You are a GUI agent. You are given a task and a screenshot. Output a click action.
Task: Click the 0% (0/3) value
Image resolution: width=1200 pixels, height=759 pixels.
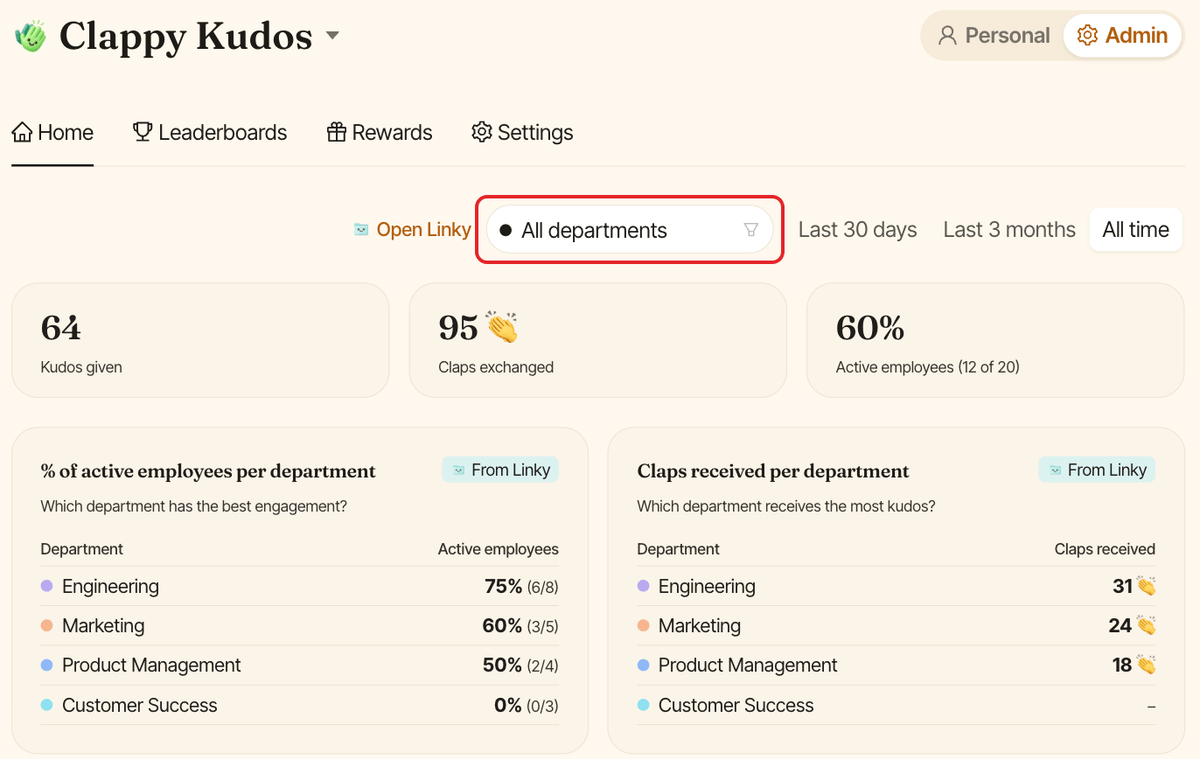[526, 705]
